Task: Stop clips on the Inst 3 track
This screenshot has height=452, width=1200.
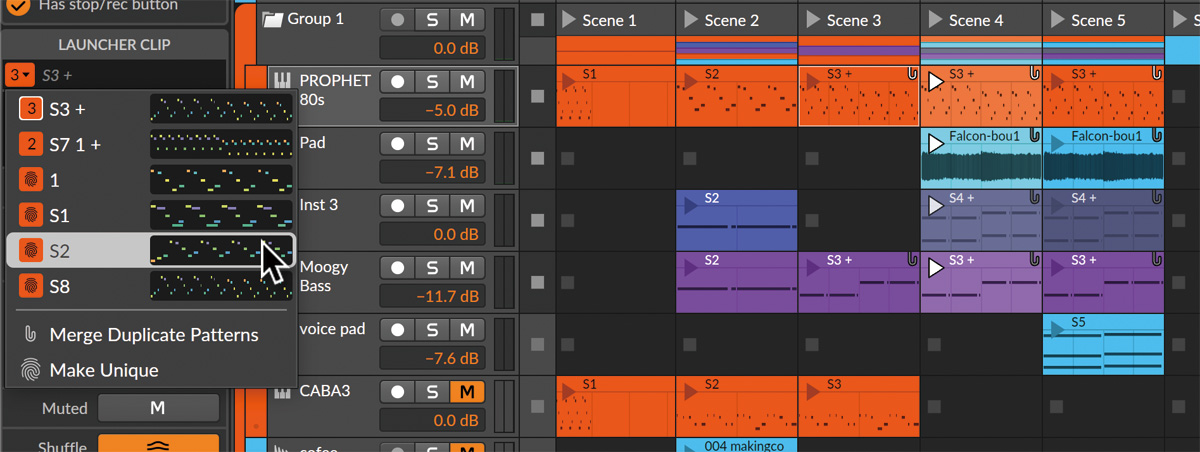Action: (538, 220)
